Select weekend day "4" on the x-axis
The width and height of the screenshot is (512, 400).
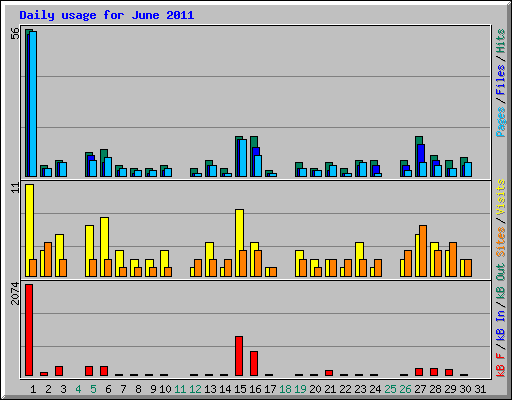click(78, 389)
